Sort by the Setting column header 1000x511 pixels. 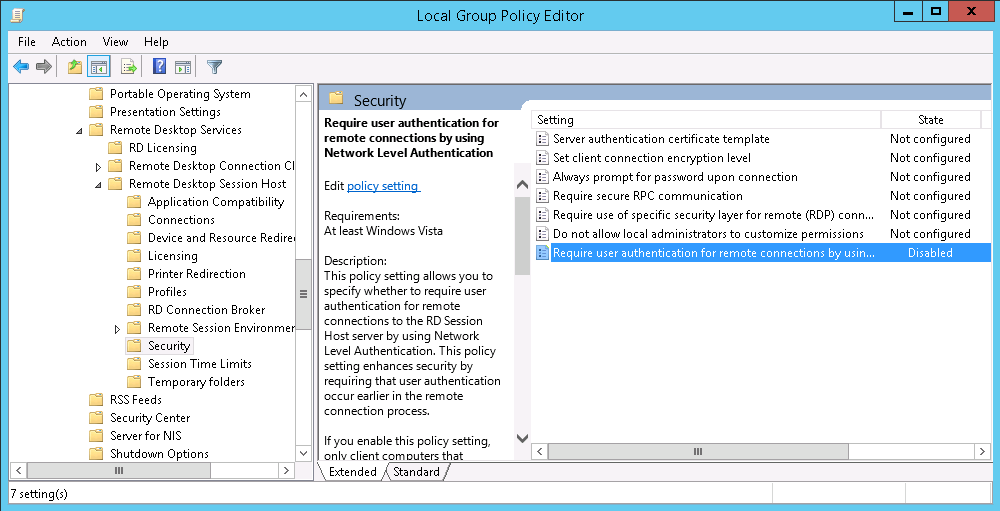[x=706, y=120]
